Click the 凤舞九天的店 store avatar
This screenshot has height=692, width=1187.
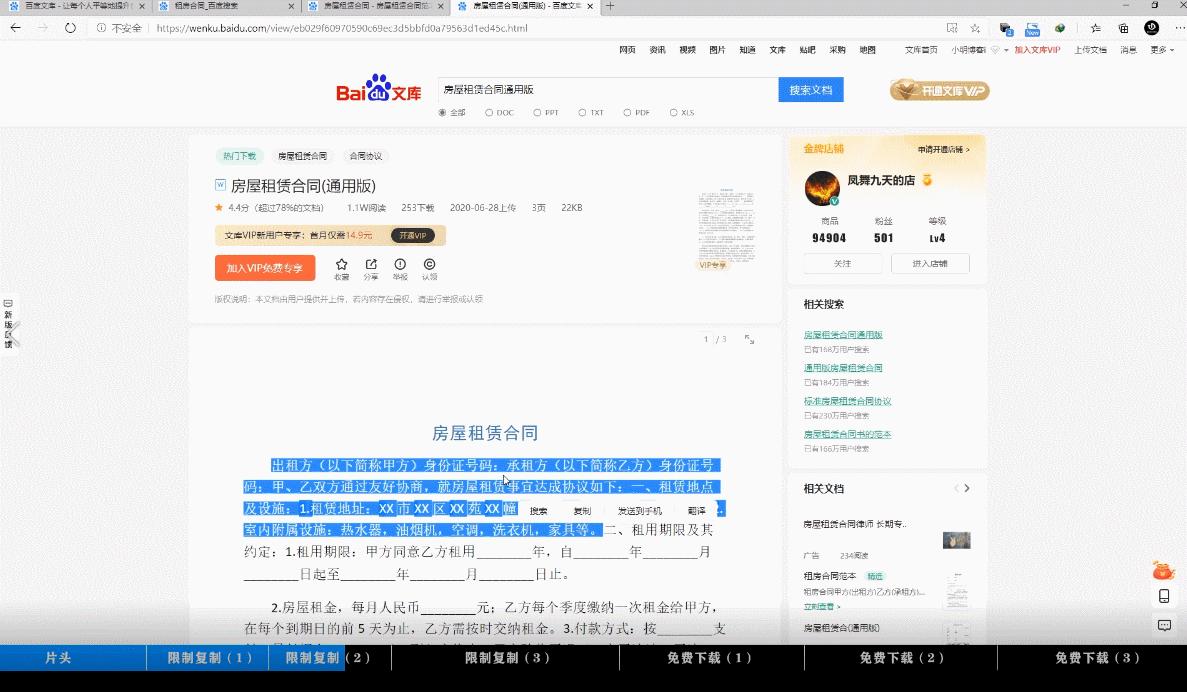pos(822,187)
